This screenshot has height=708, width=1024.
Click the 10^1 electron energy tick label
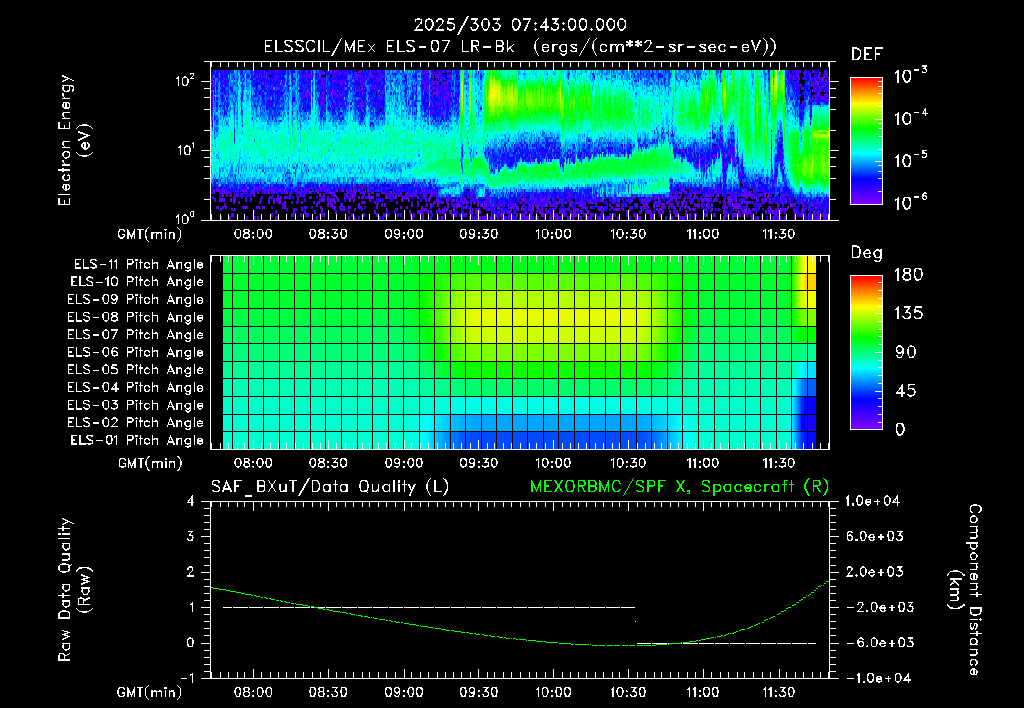pos(185,150)
